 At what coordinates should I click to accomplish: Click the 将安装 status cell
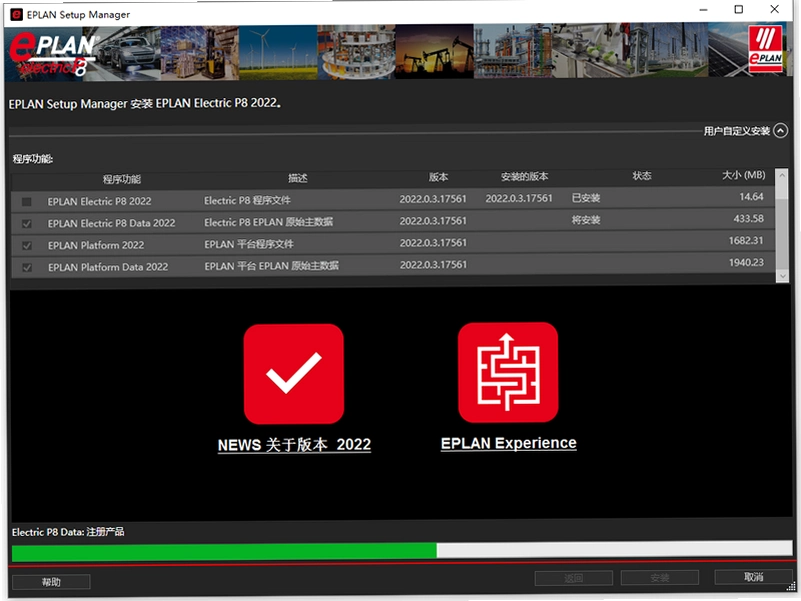tap(586, 220)
